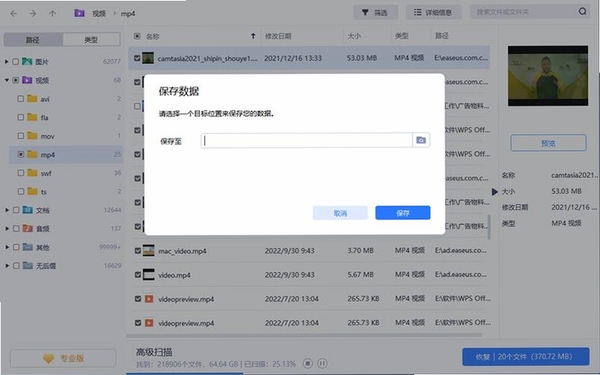The width and height of the screenshot is (600, 375).
Task: Click the fla folder icon
Action: click(32, 117)
